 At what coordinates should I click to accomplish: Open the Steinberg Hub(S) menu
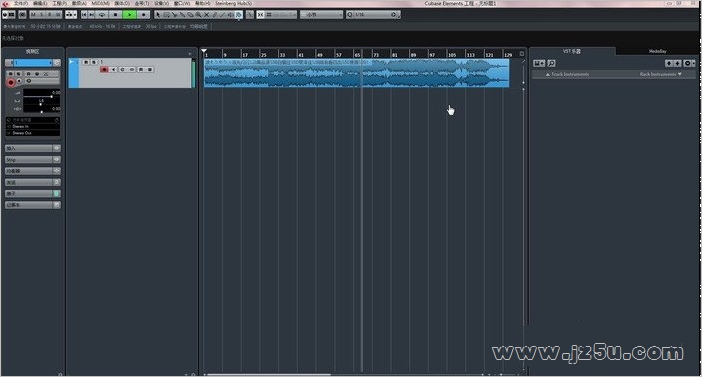[233, 3]
